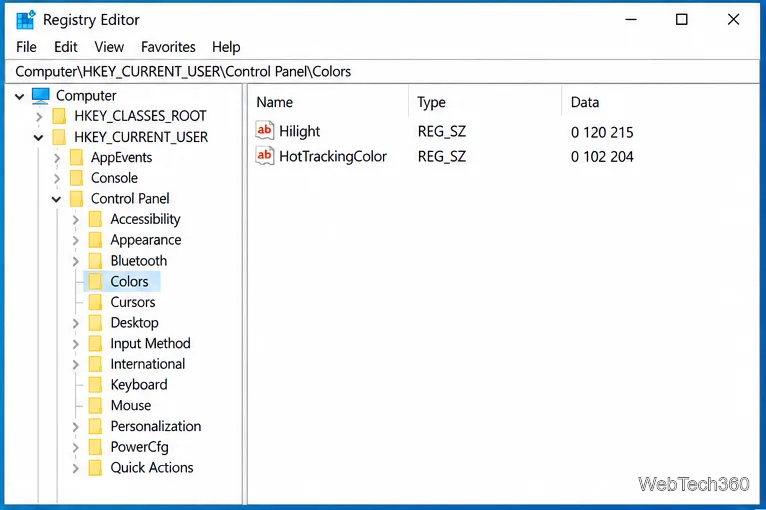Minimize the Registry Editor window
This screenshot has height=510, width=766.
(631, 20)
